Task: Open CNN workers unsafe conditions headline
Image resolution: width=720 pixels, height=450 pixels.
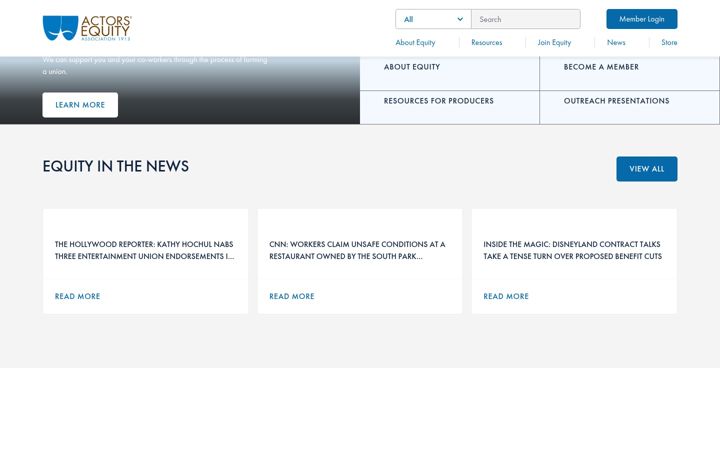Action: click(x=357, y=250)
